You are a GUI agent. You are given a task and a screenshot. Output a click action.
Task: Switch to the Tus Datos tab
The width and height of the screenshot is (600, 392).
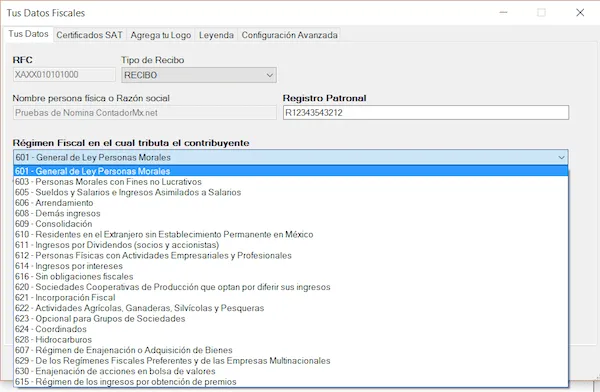coord(28,34)
